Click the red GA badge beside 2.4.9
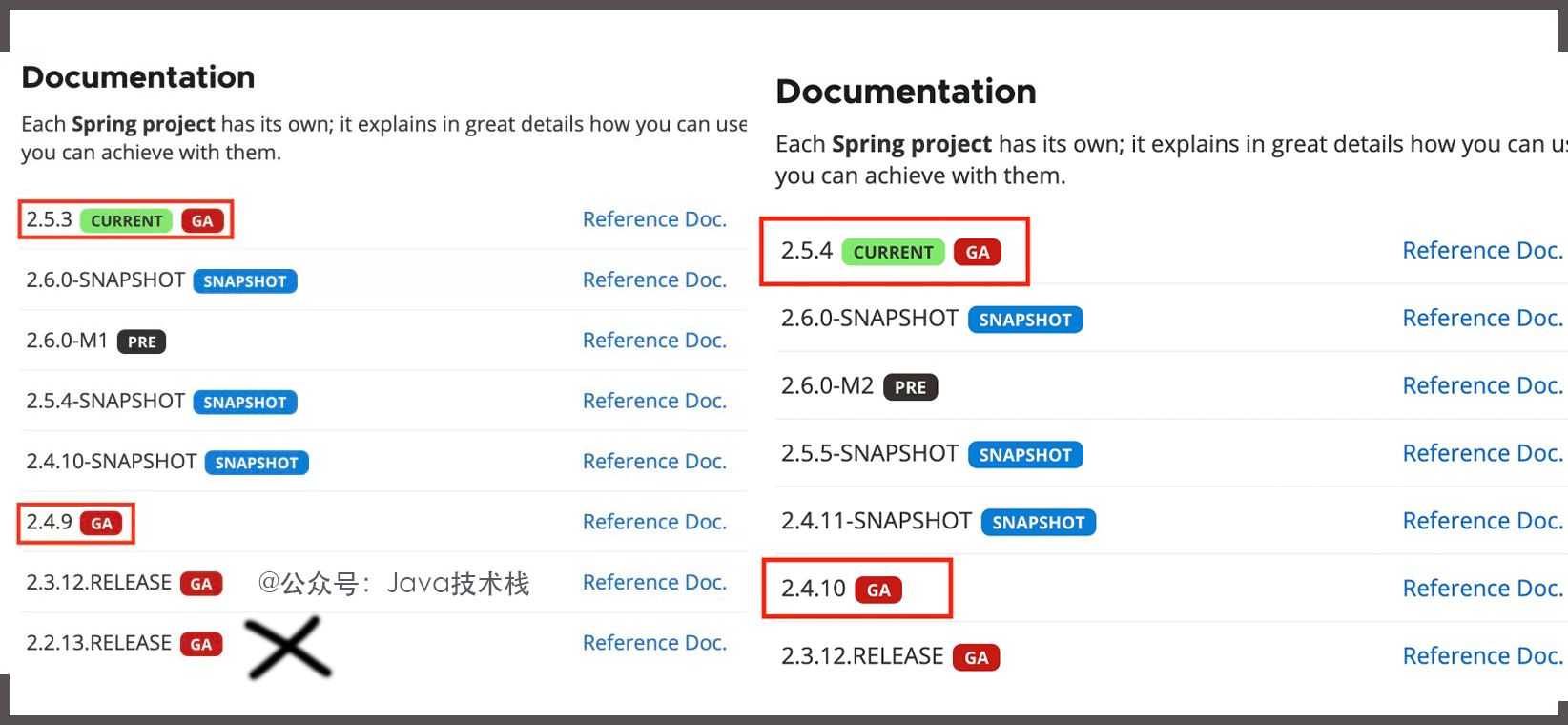This screenshot has height=725, width=1568. tap(102, 523)
